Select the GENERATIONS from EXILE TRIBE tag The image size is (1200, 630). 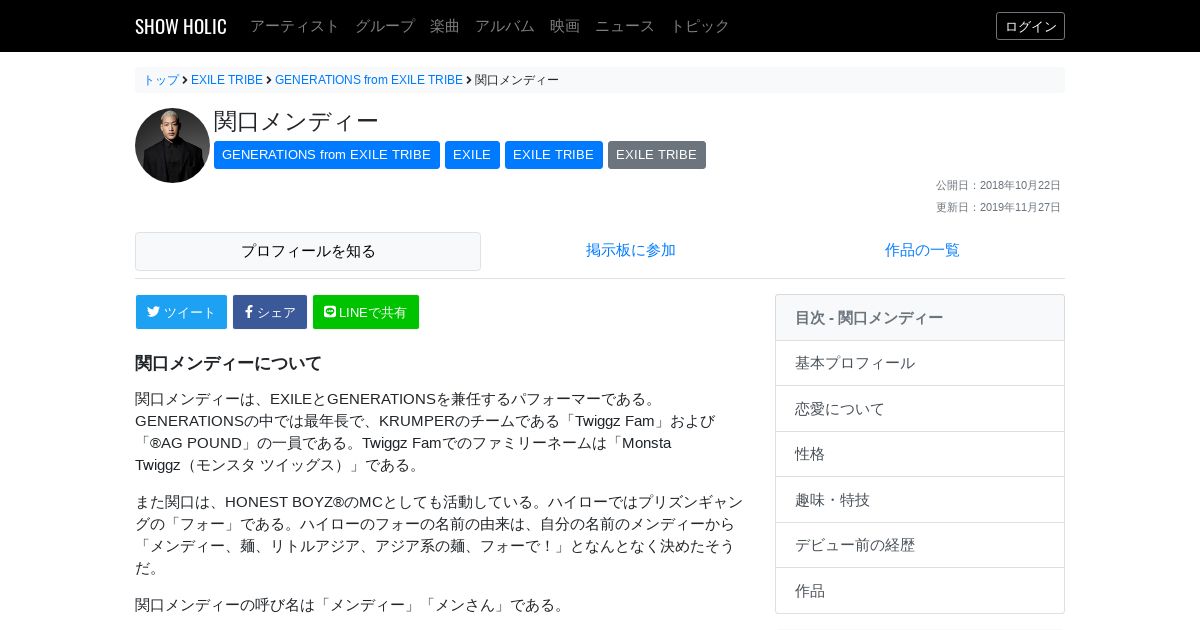coord(327,155)
